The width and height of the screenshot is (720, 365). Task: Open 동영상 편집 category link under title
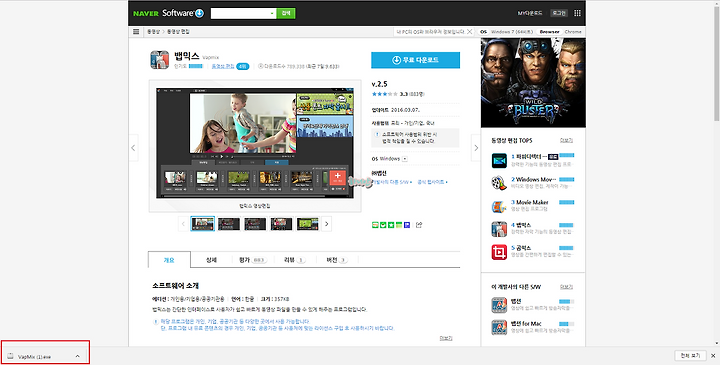coord(223,66)
